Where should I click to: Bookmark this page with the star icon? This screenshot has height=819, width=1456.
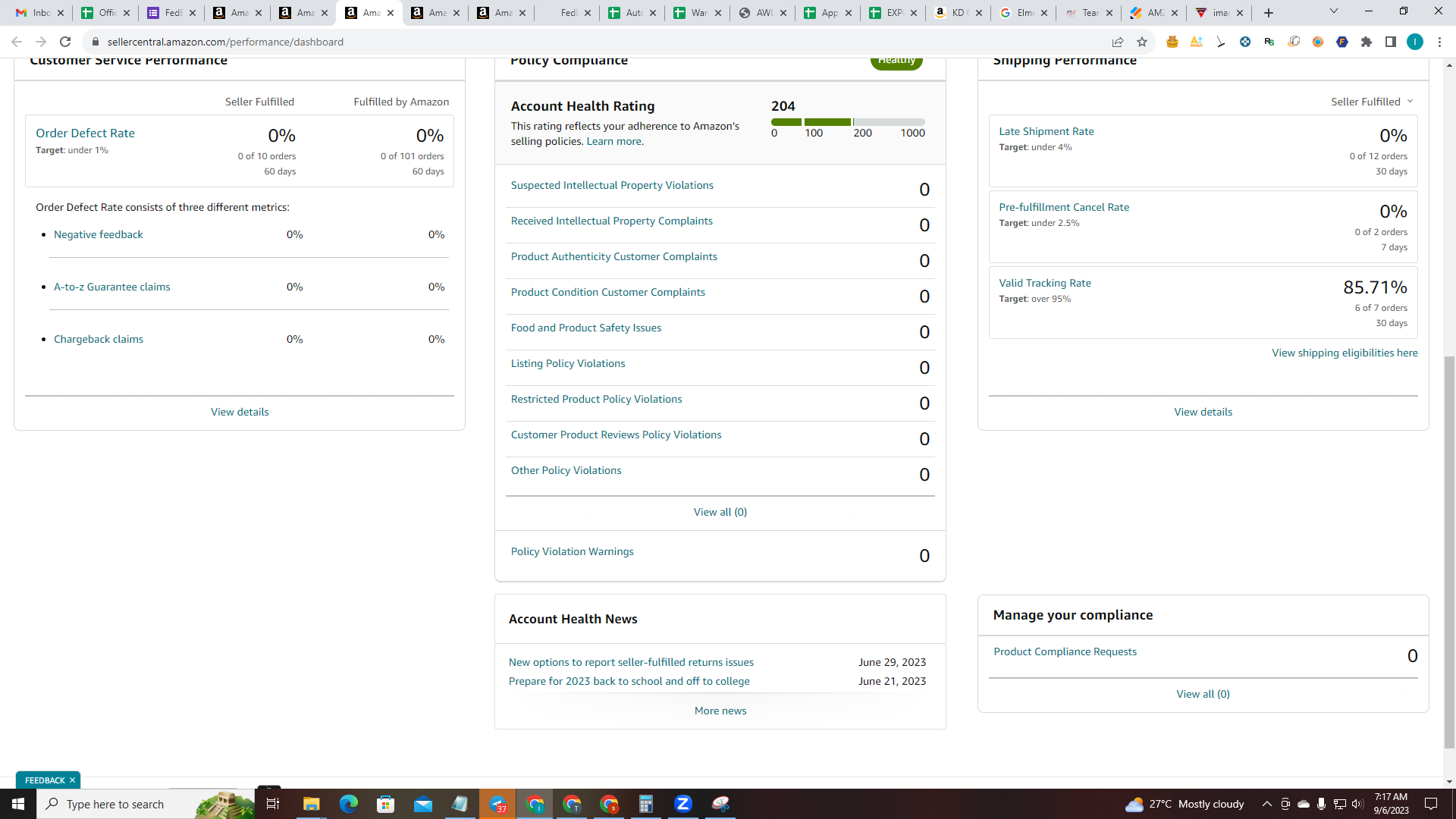[1142, 42]
